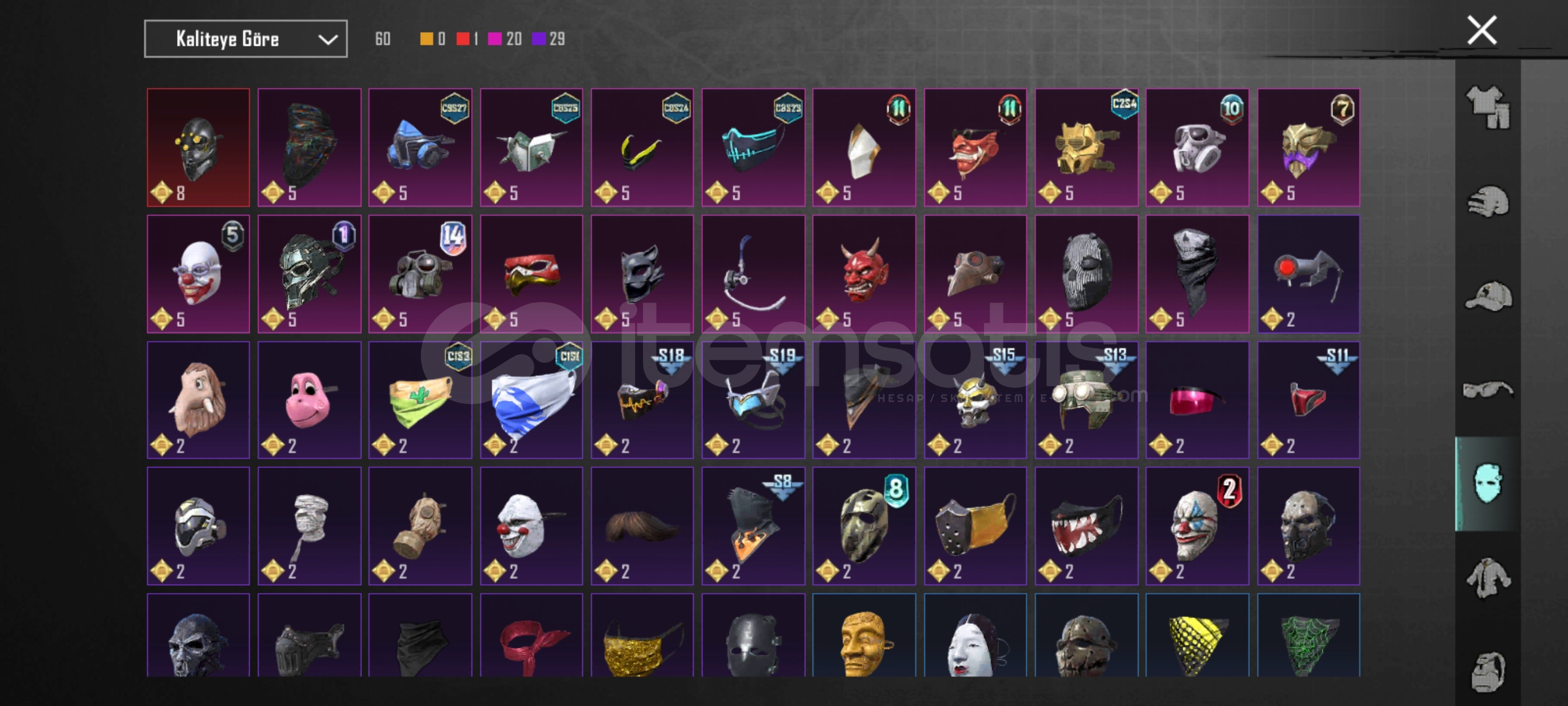Open the jacket category icon
Screen dimensions: 1568x706
(x=1488, y=578)
